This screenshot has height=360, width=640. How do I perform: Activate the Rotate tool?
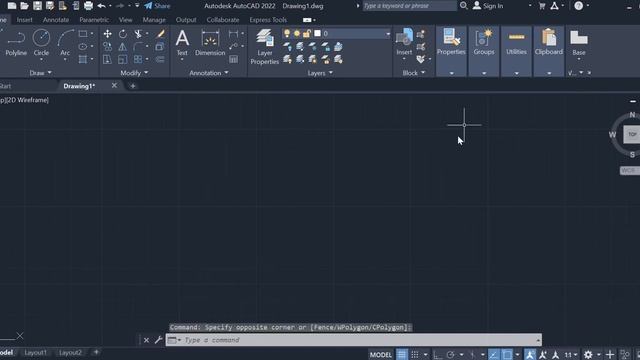click(122, 34)
